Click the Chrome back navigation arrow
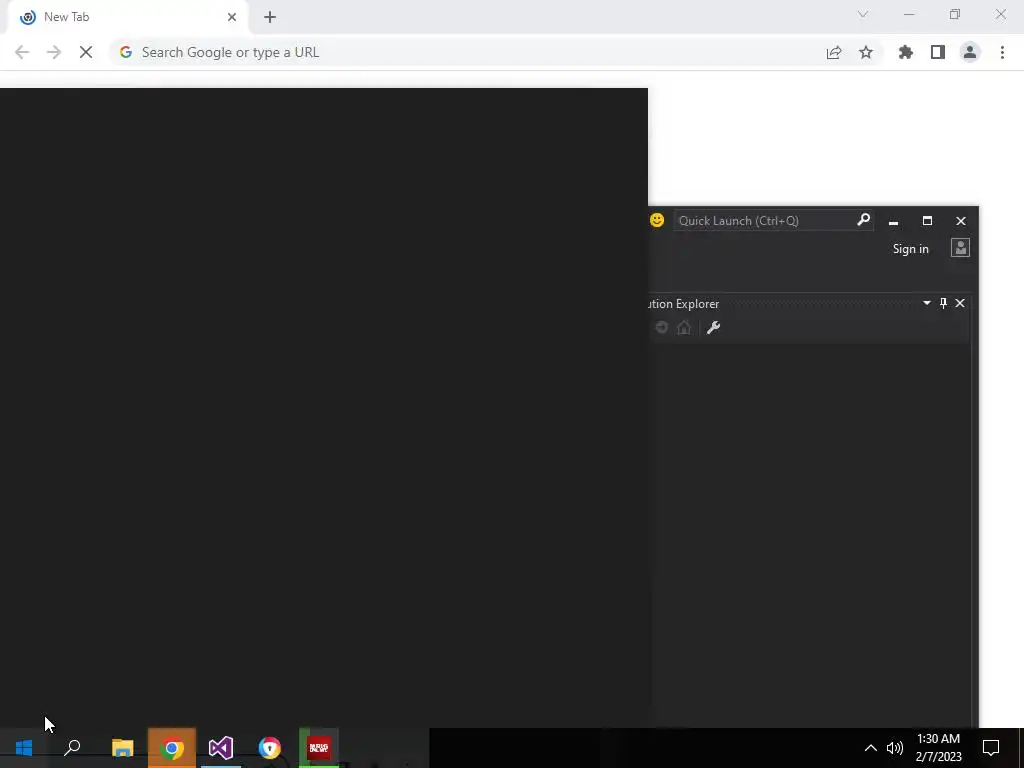This screenshot has height=768, width=1024. tap(22, 52)
